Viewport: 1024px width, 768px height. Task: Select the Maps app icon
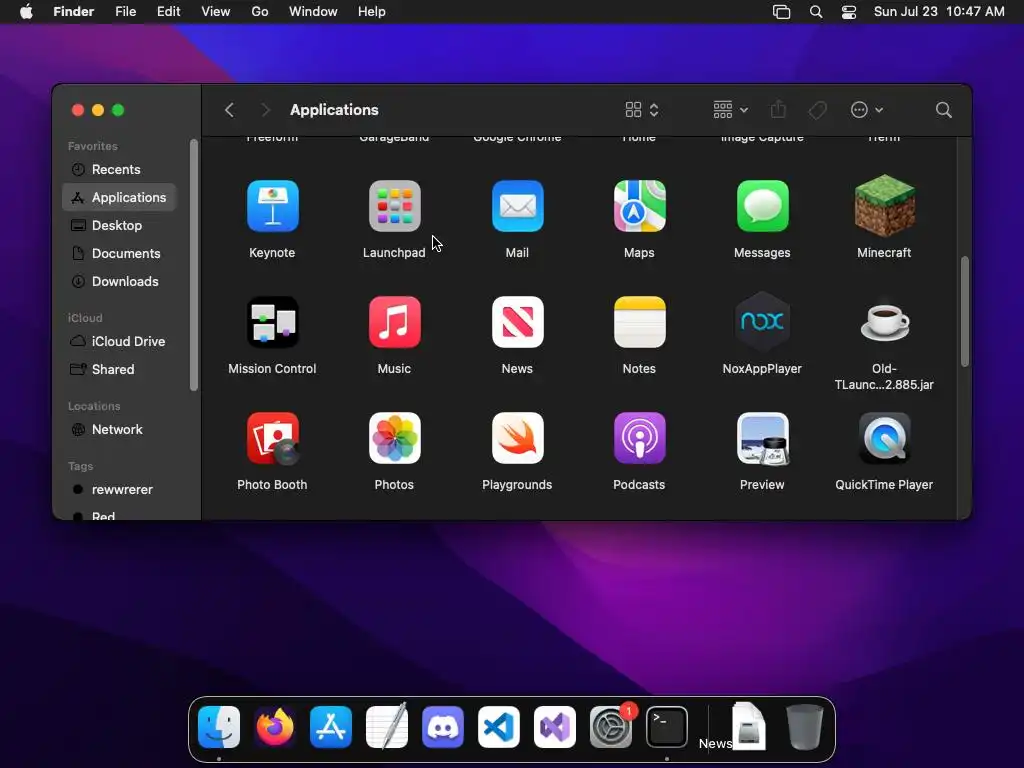(639, 206)
